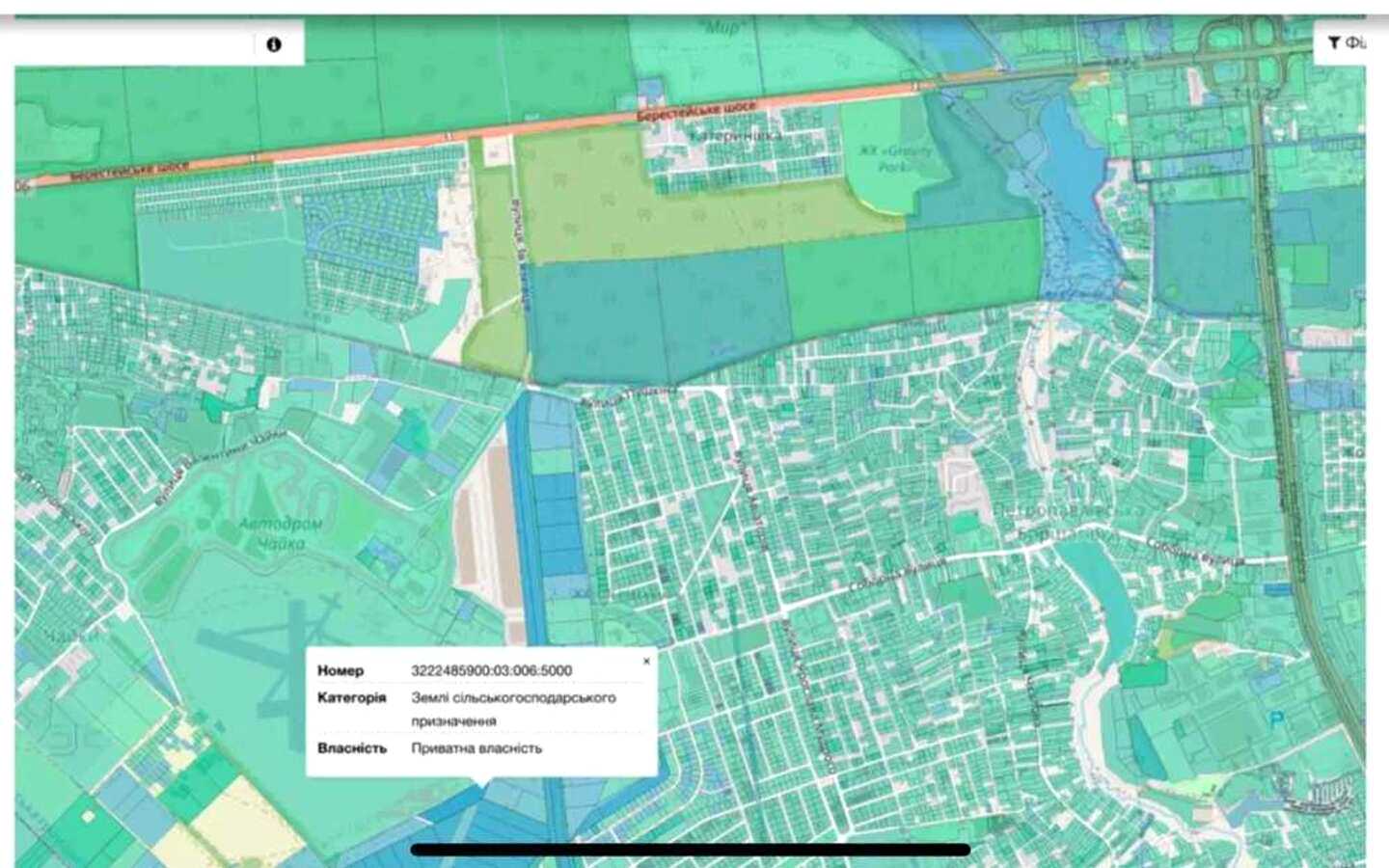Click the Катеринівка settlement label
Viewport: 1389px width, 868px height.
point(736,136)
